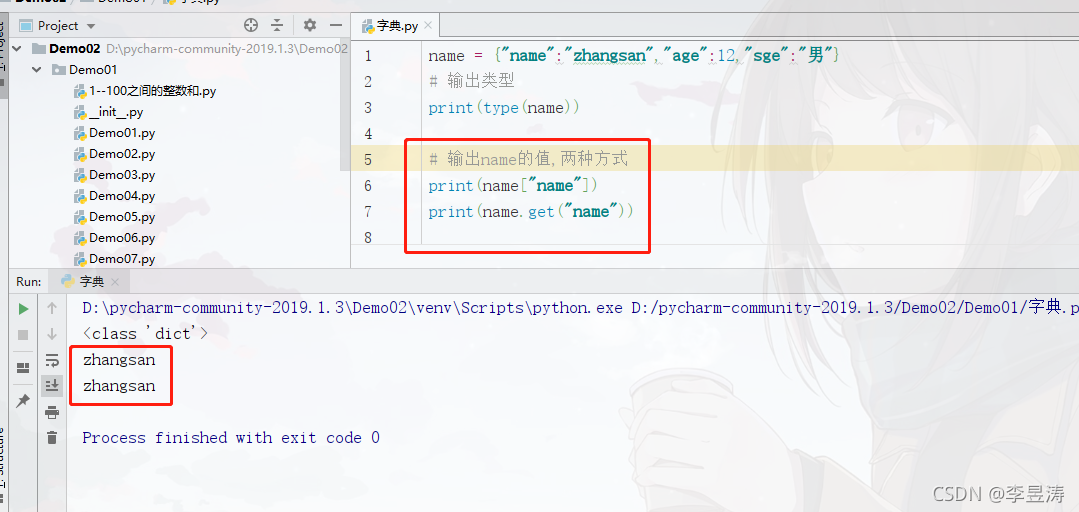
Task: Click the "<class 'dict'>" console output
Action: [145, 334]
